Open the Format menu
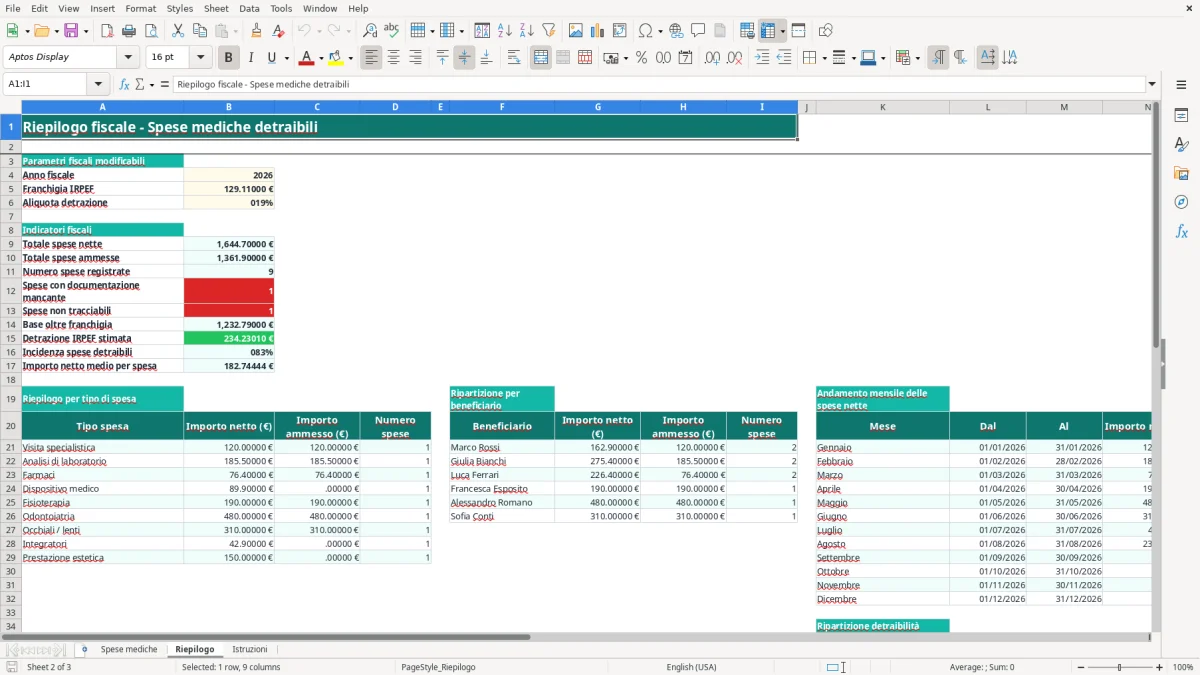The width and height of the screenshot is (1200, 675). click(140, 8)
